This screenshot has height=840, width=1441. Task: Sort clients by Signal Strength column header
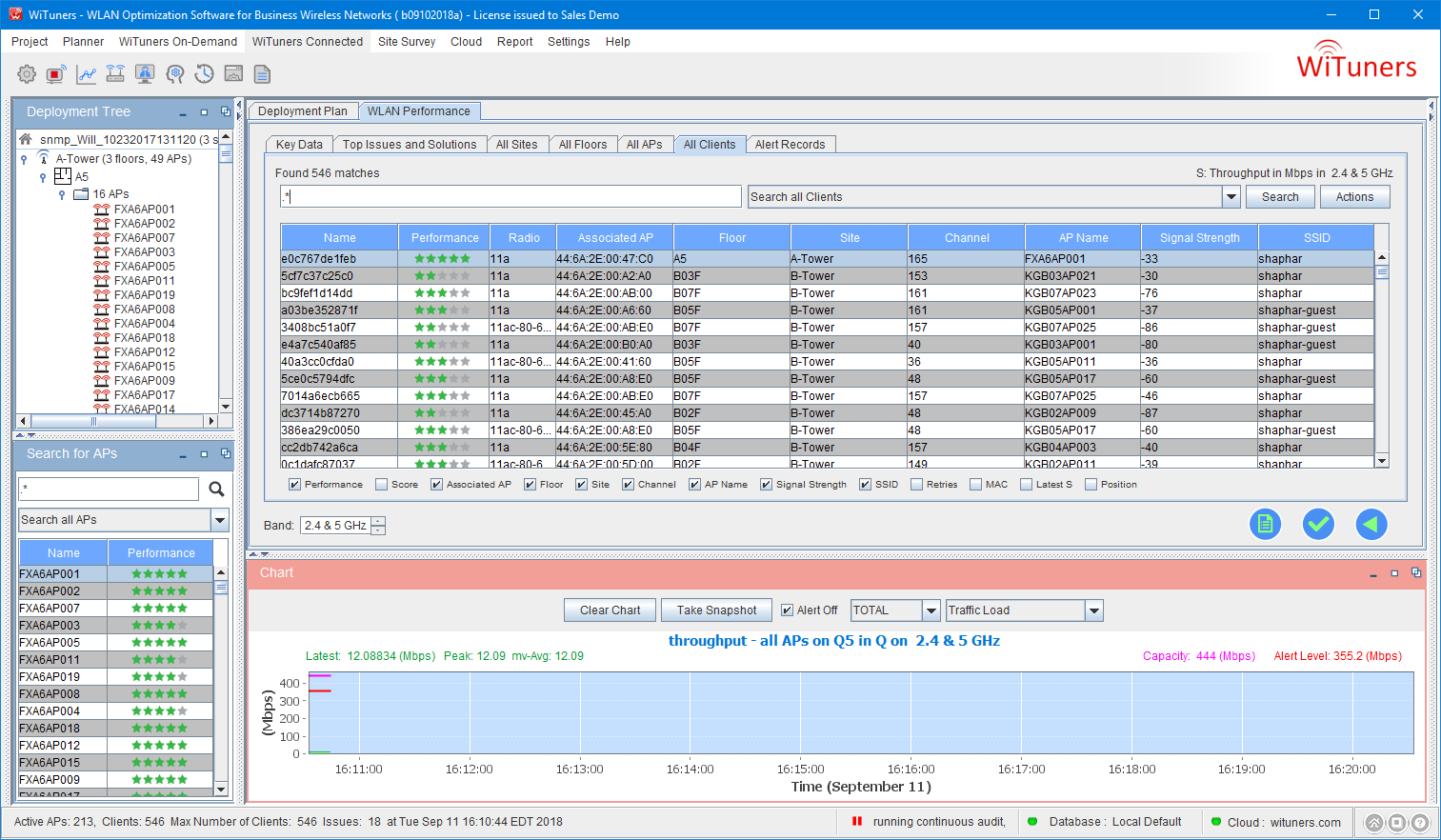click(x=1199, y=238)
